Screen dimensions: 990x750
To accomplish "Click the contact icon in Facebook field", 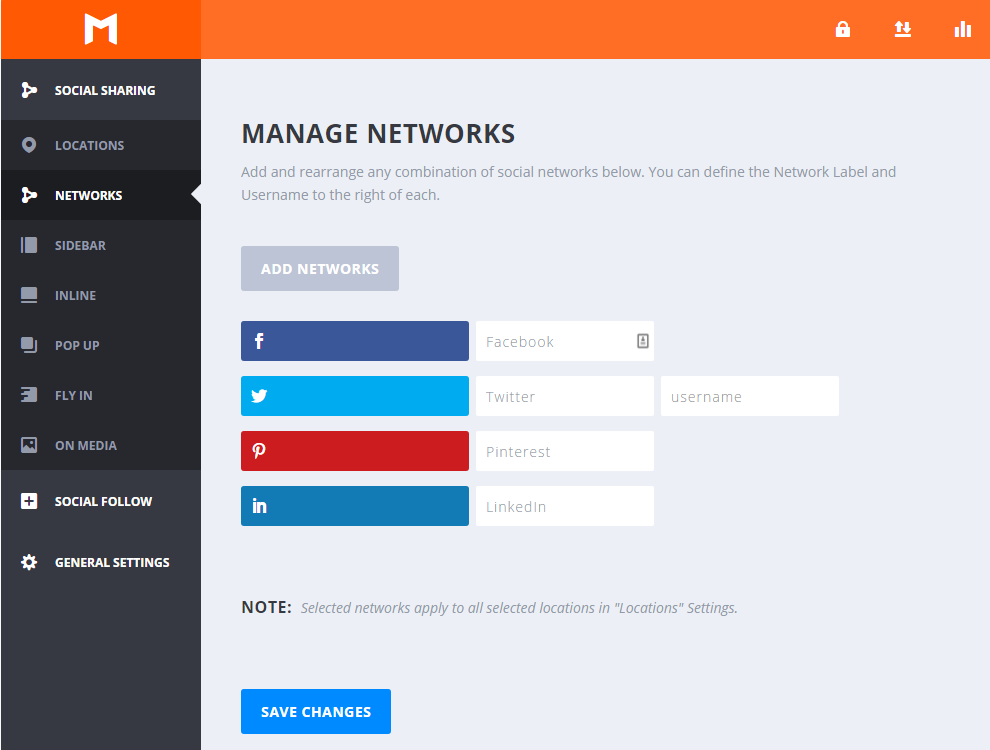I will pyautogui.click(x=643, y=341).
